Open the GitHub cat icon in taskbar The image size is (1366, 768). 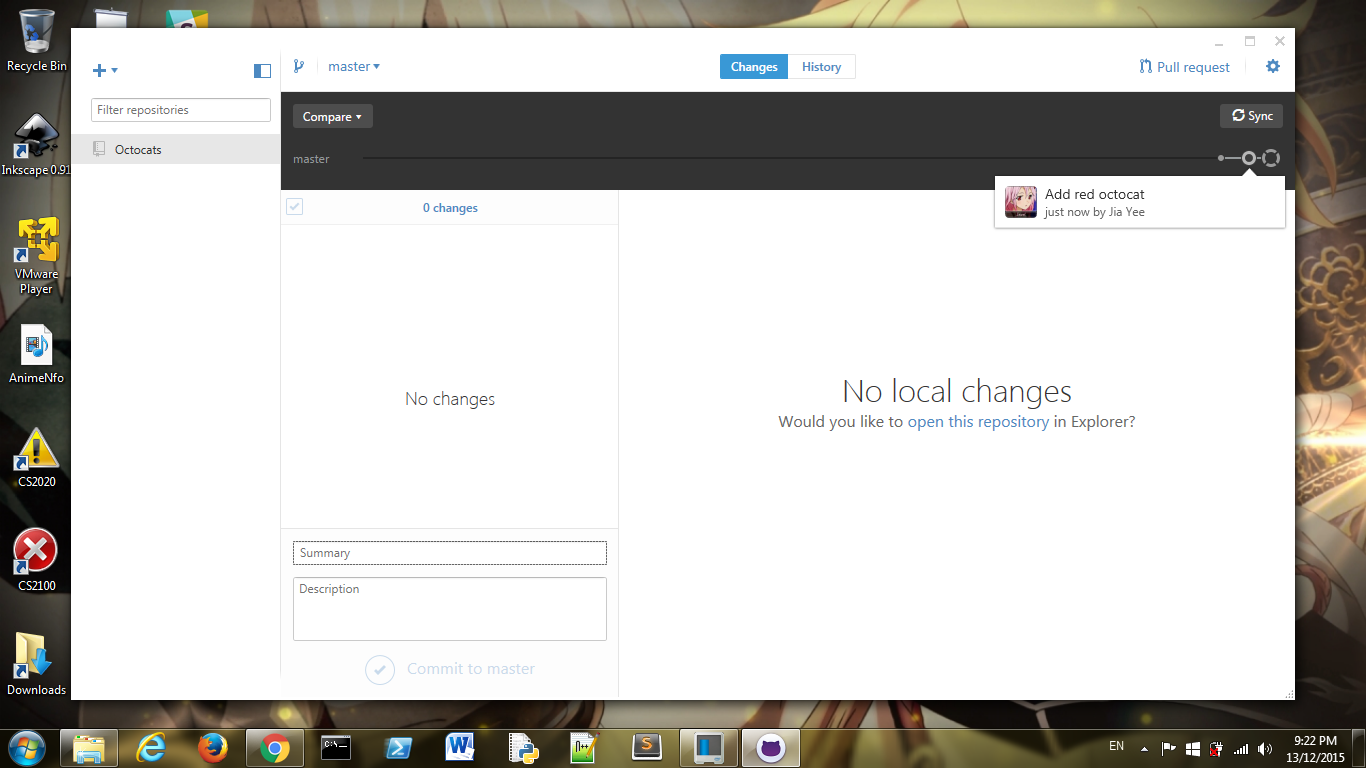(x=771, y=747)
